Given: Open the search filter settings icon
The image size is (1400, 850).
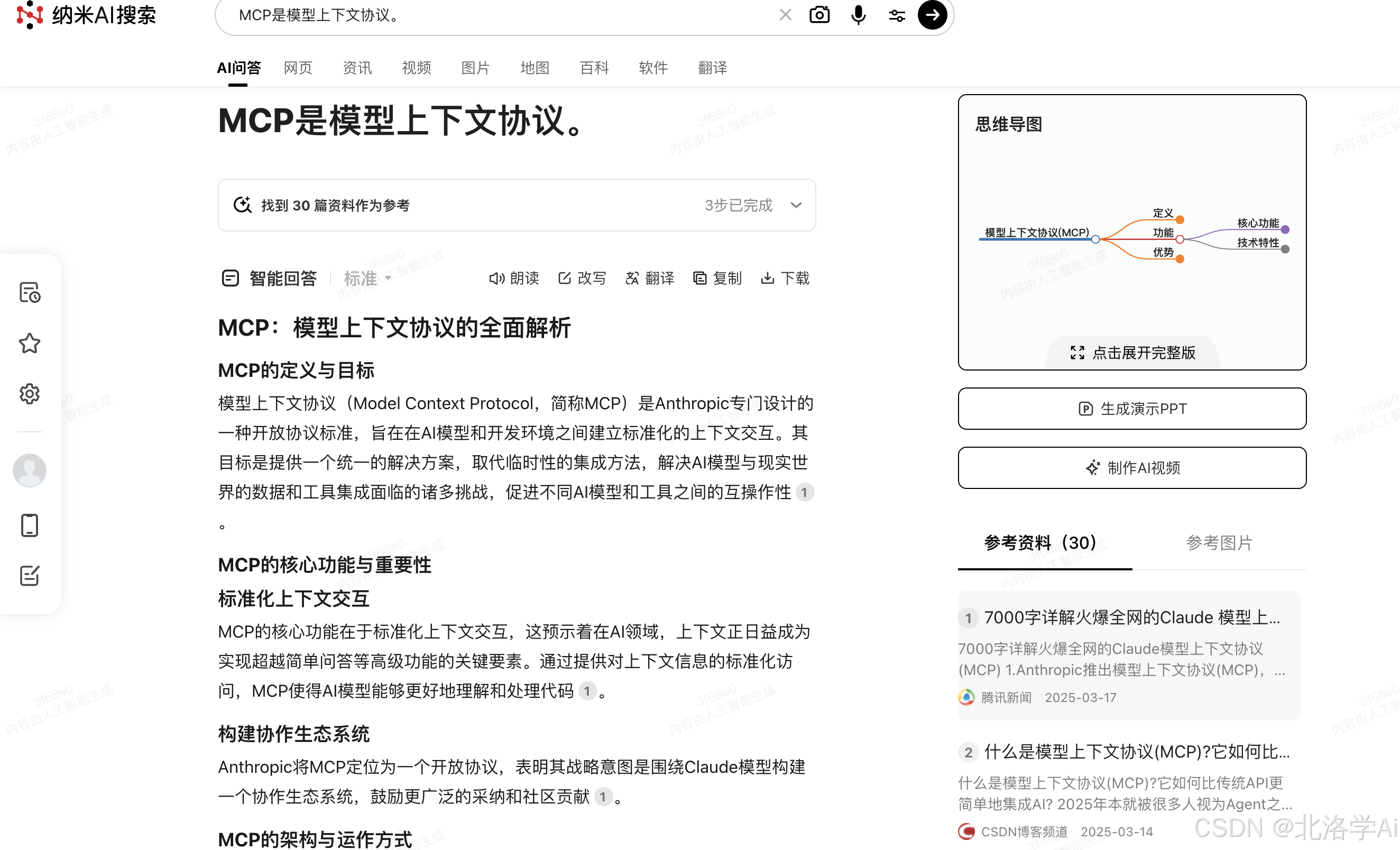Looking at the screenshot, I should pos(897,15).
